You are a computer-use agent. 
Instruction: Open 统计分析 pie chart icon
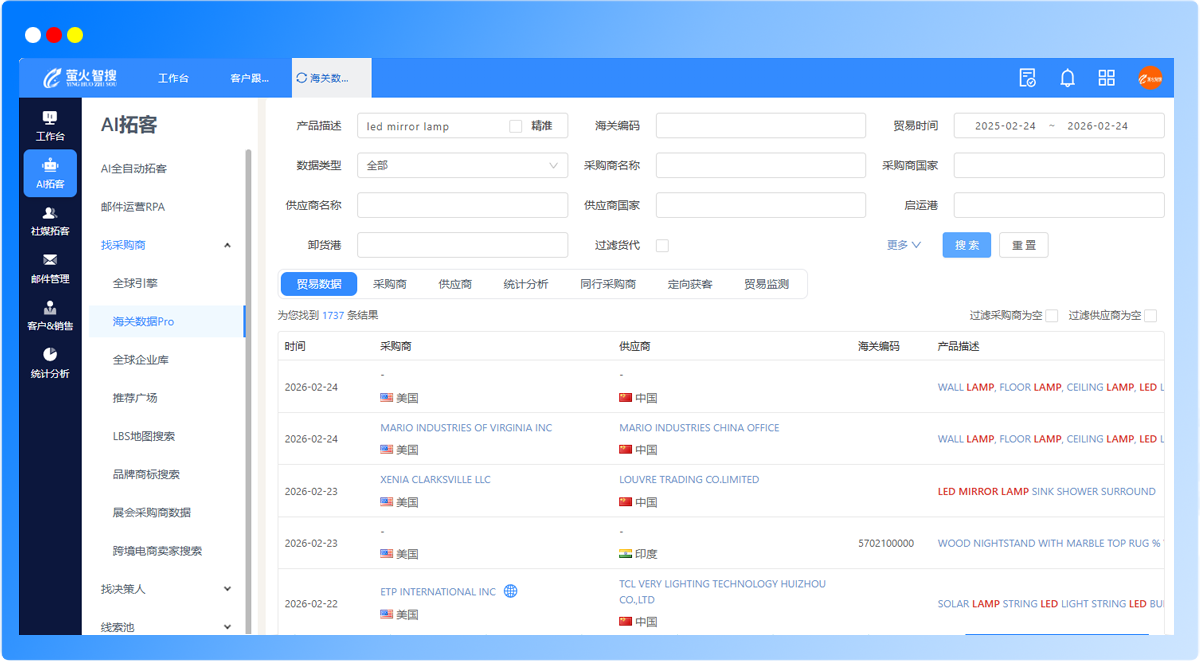[50, 363]
